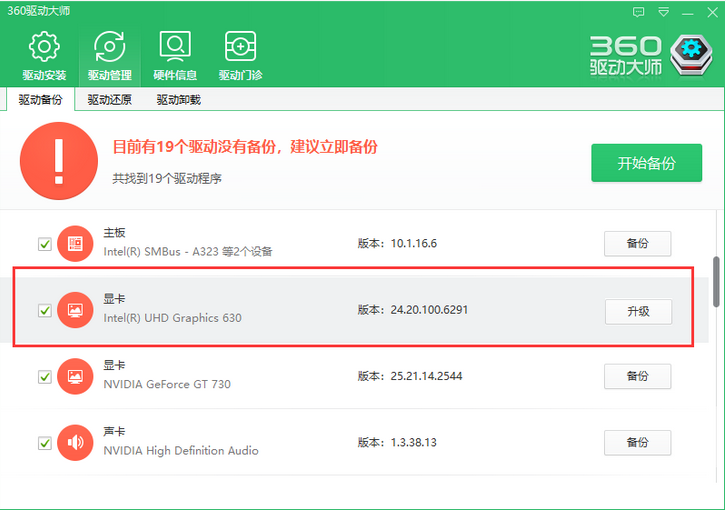
Task: Click 升级 for Intel UHD Graphics 630
Action: 637,311
